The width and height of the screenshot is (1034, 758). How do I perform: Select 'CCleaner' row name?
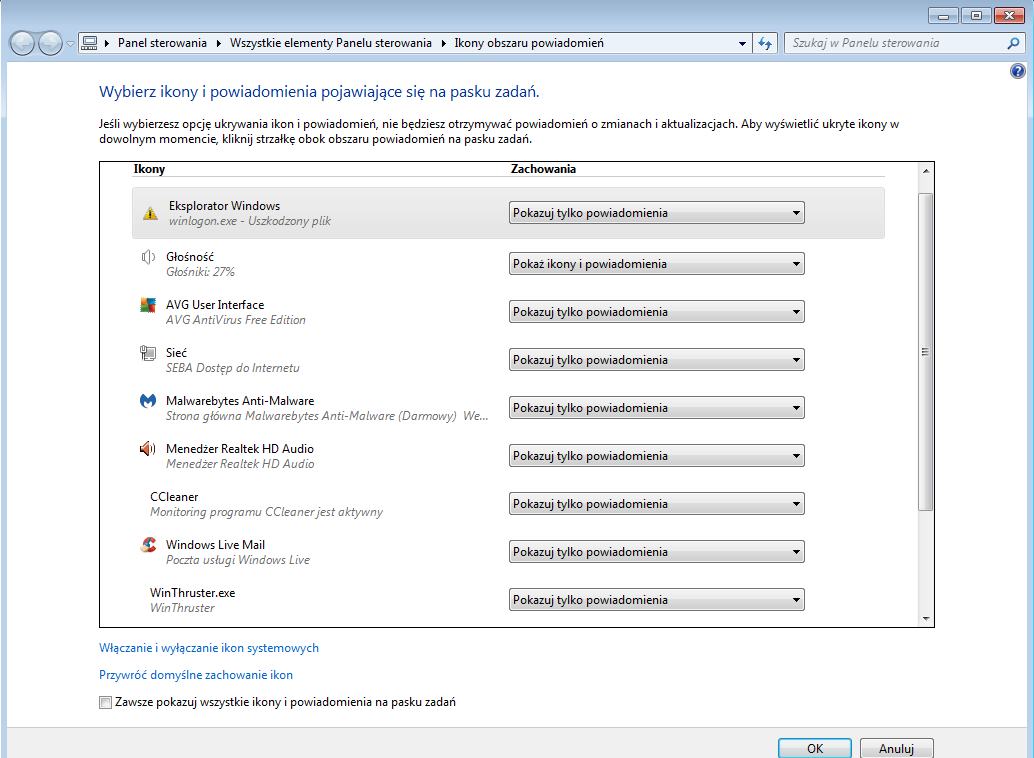point(174,497)
